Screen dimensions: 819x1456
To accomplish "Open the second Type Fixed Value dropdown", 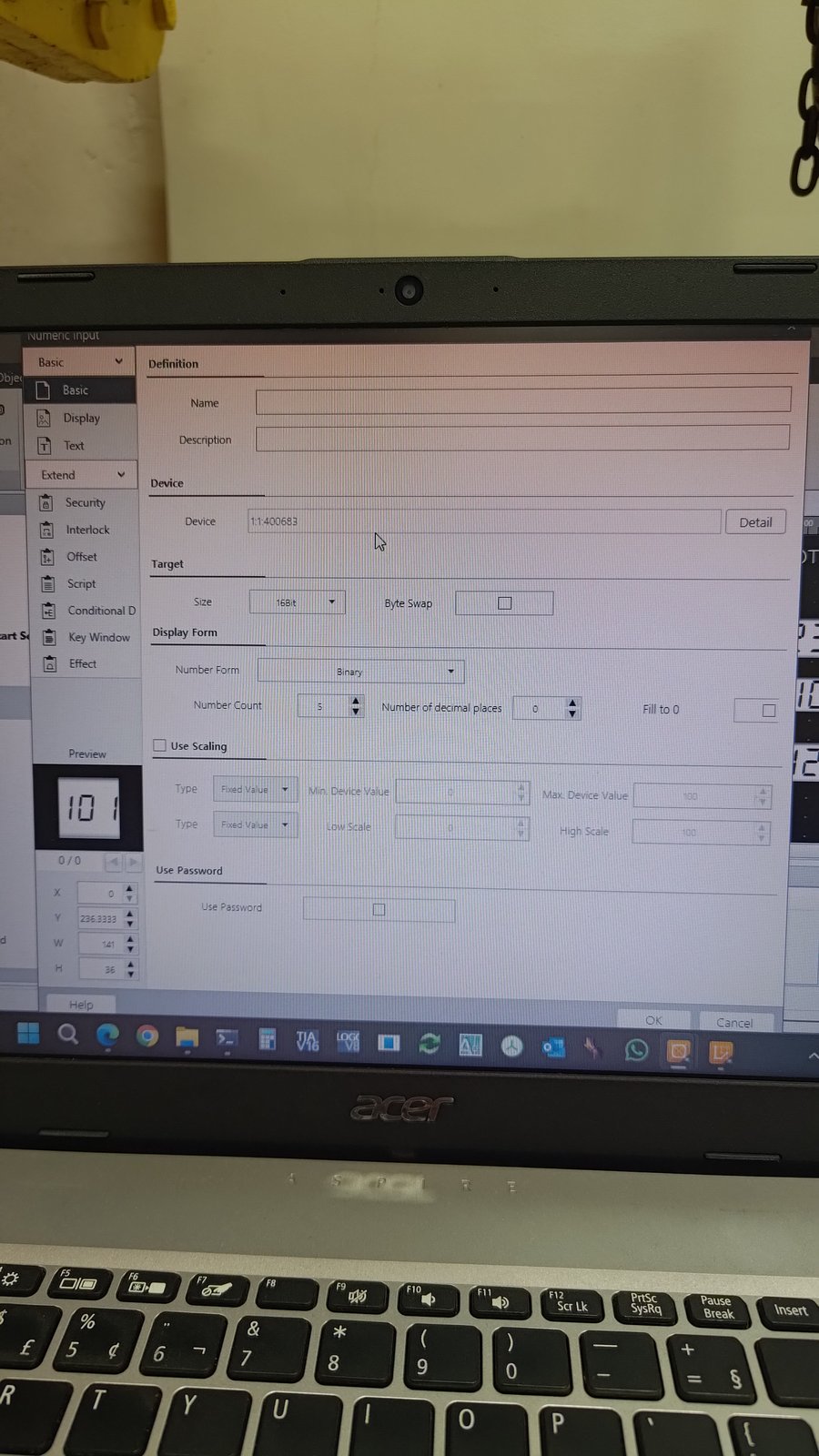I will tap(256, 825).
